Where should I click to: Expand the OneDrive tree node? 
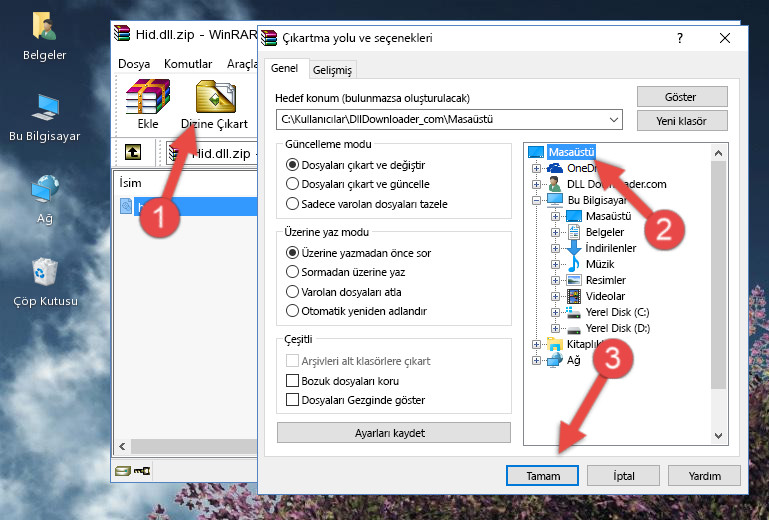pyautogui.click(x=537, y=168)
